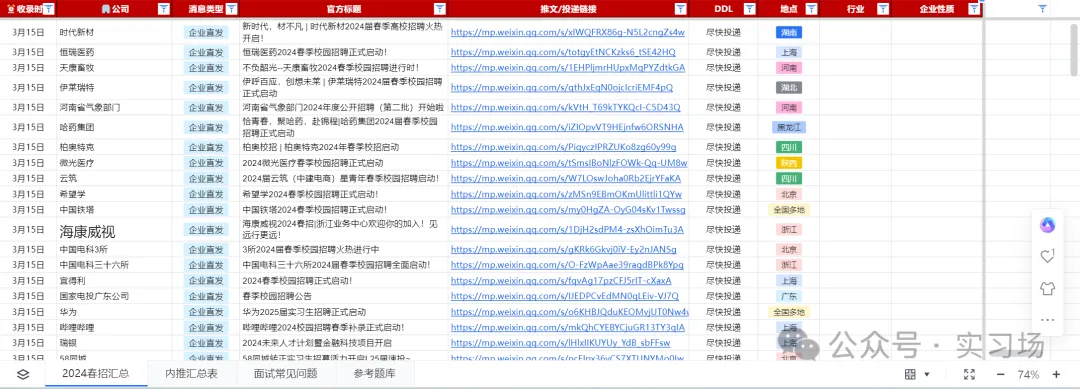The image size is (1080, 389).
Task: Open the 华为 internship weixin link
Action: click(x=570, y=312)
